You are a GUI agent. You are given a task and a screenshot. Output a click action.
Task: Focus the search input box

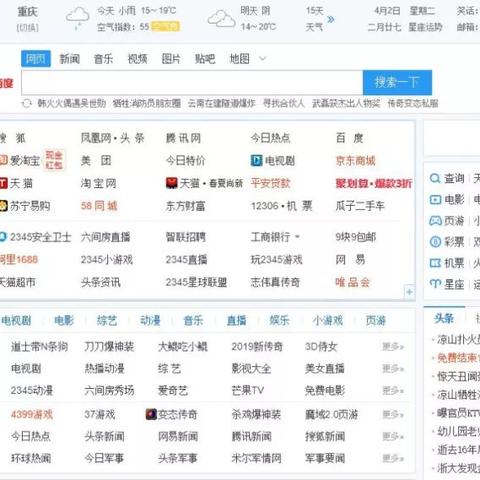click(192, 82)
